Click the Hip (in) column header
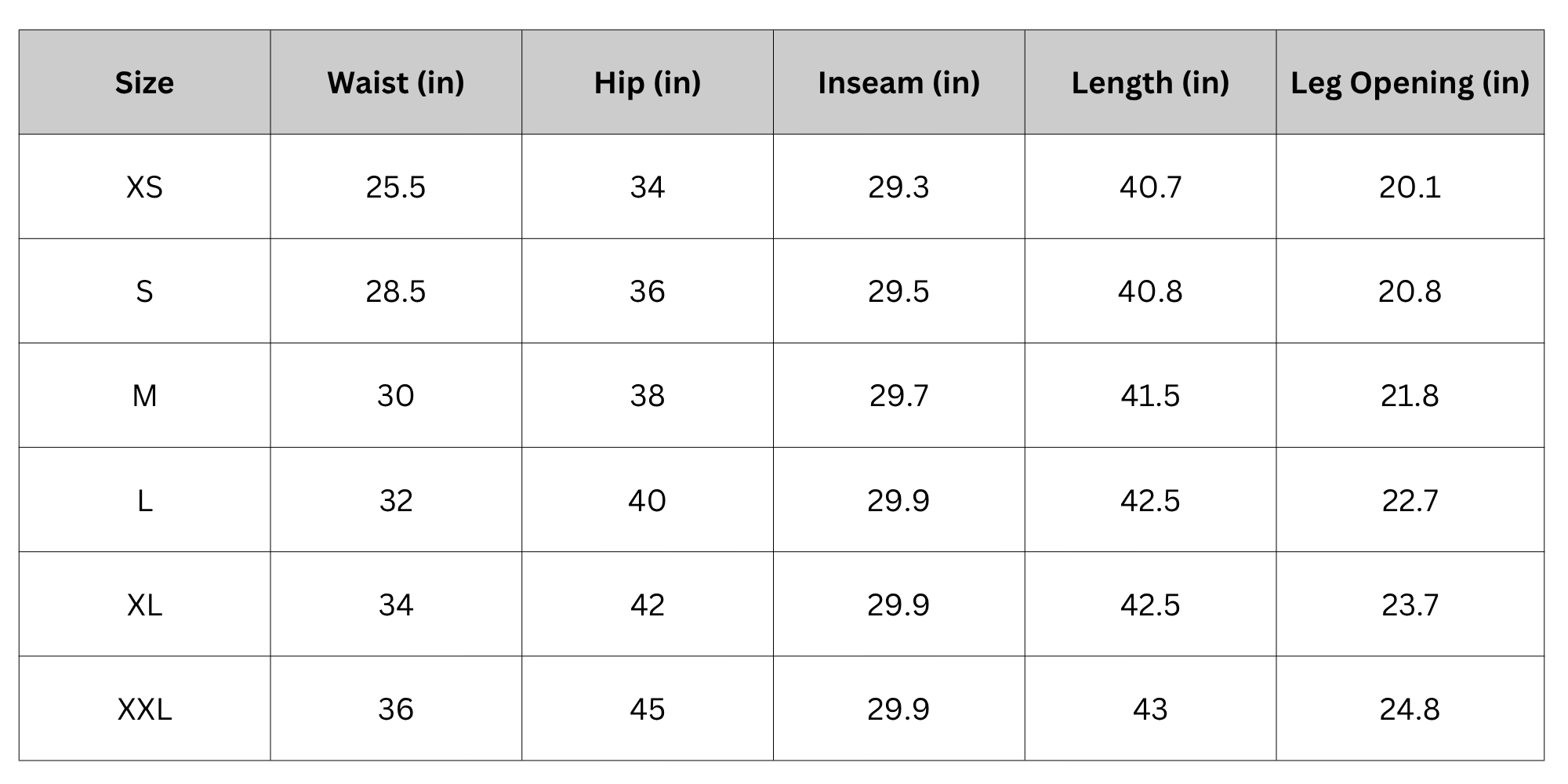Image resolution: width=1568 pixels, height=784 pixels. click(x=647, y=83)
